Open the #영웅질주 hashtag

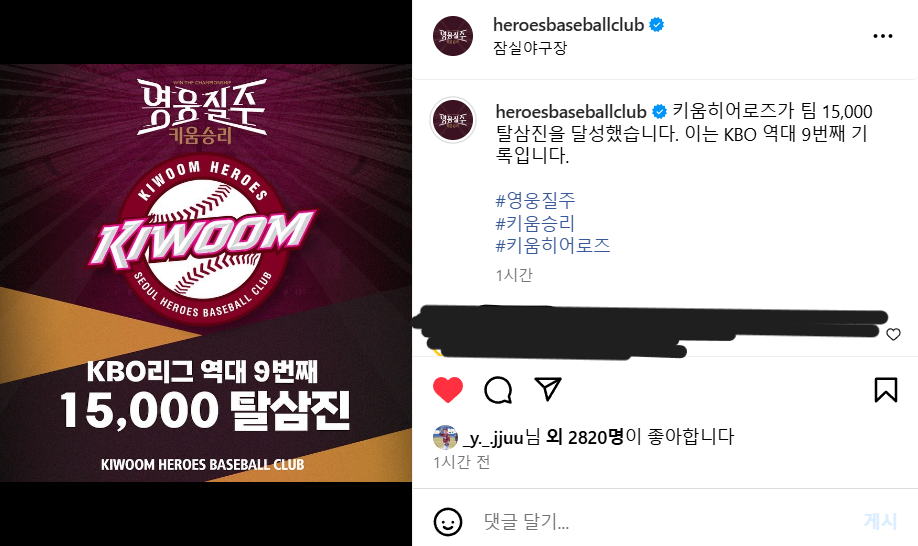[x=536, y=201]
